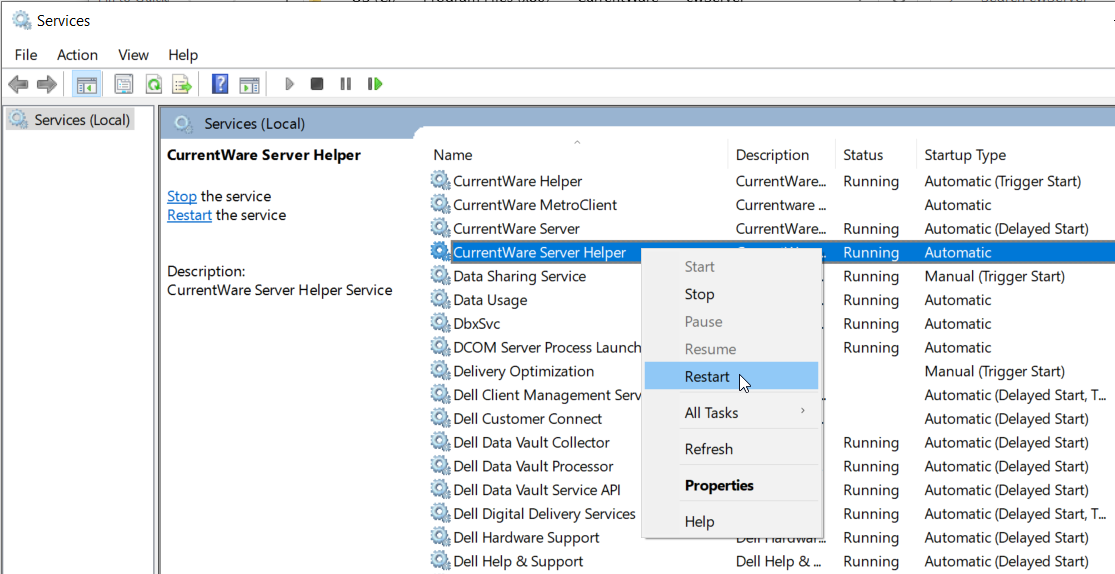This screenshot has width=1115, height=574.
Task: Expand All Tasks submenu in context menu
Action: [732, 413]
